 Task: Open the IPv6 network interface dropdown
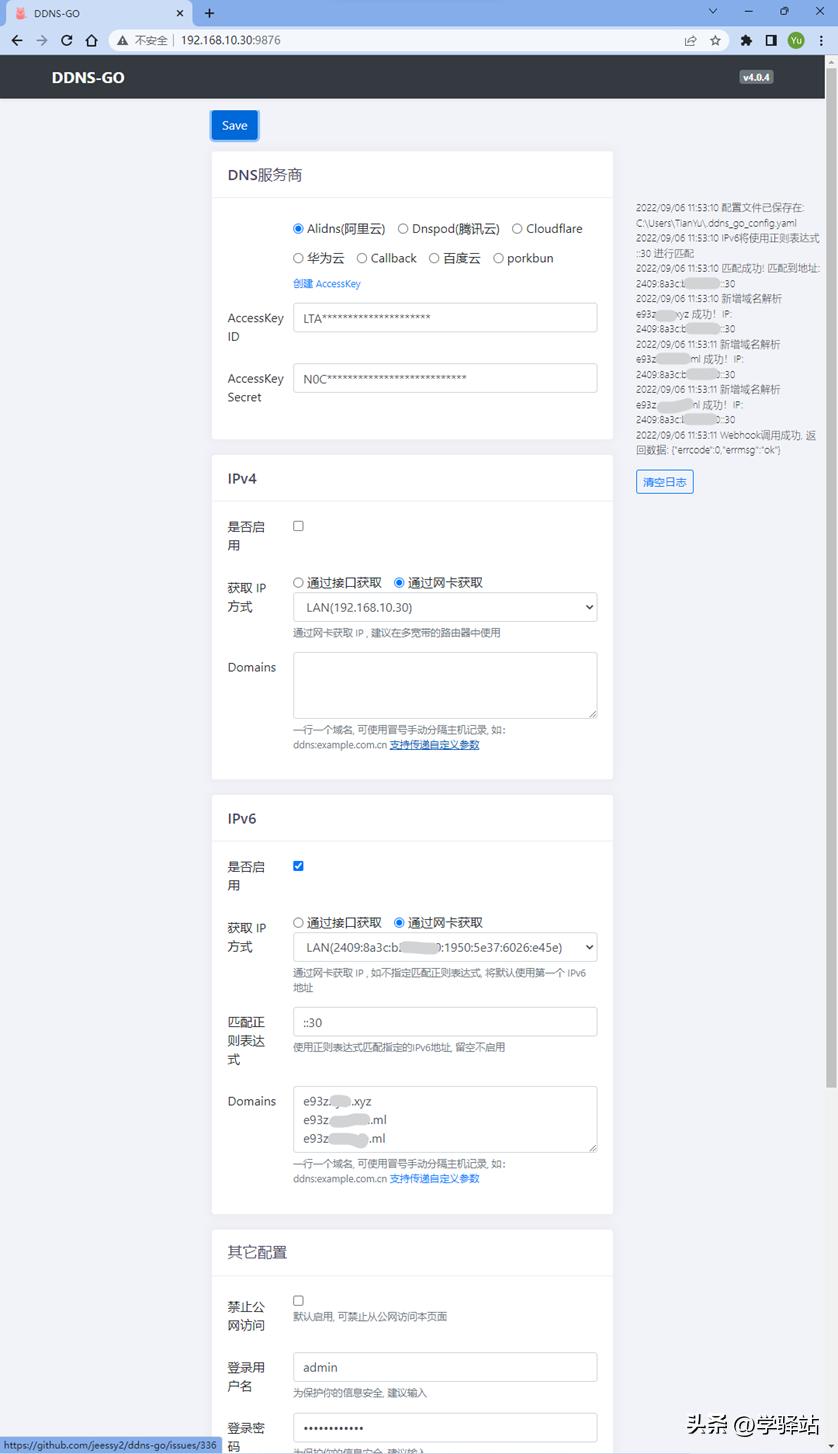(x=443, y=947)
